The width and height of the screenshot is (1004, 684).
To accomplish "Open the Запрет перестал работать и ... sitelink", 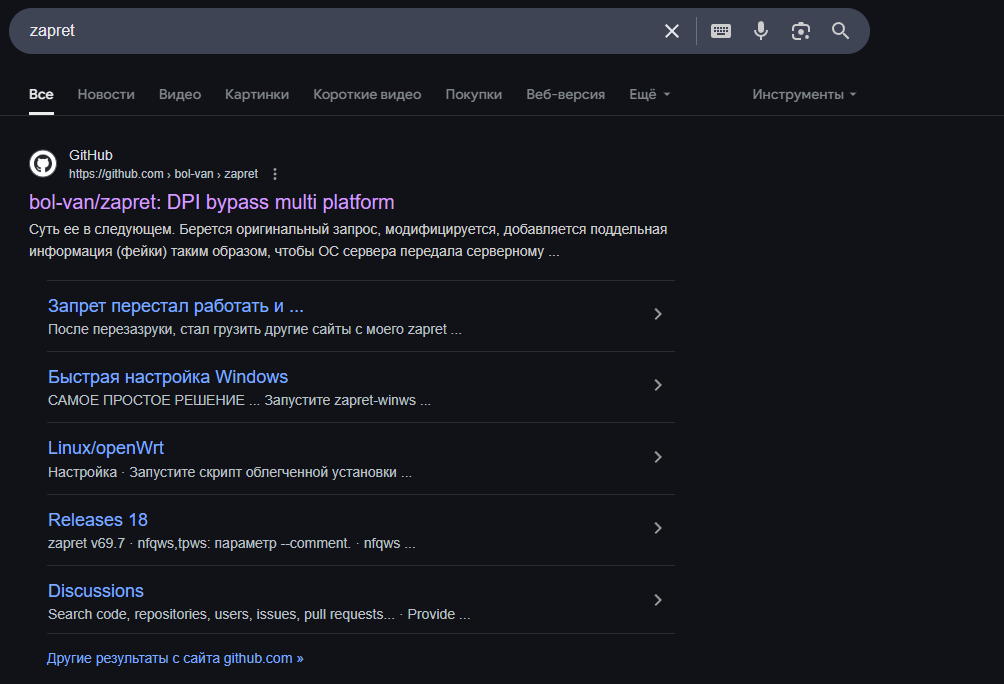I will coord(175,306).
